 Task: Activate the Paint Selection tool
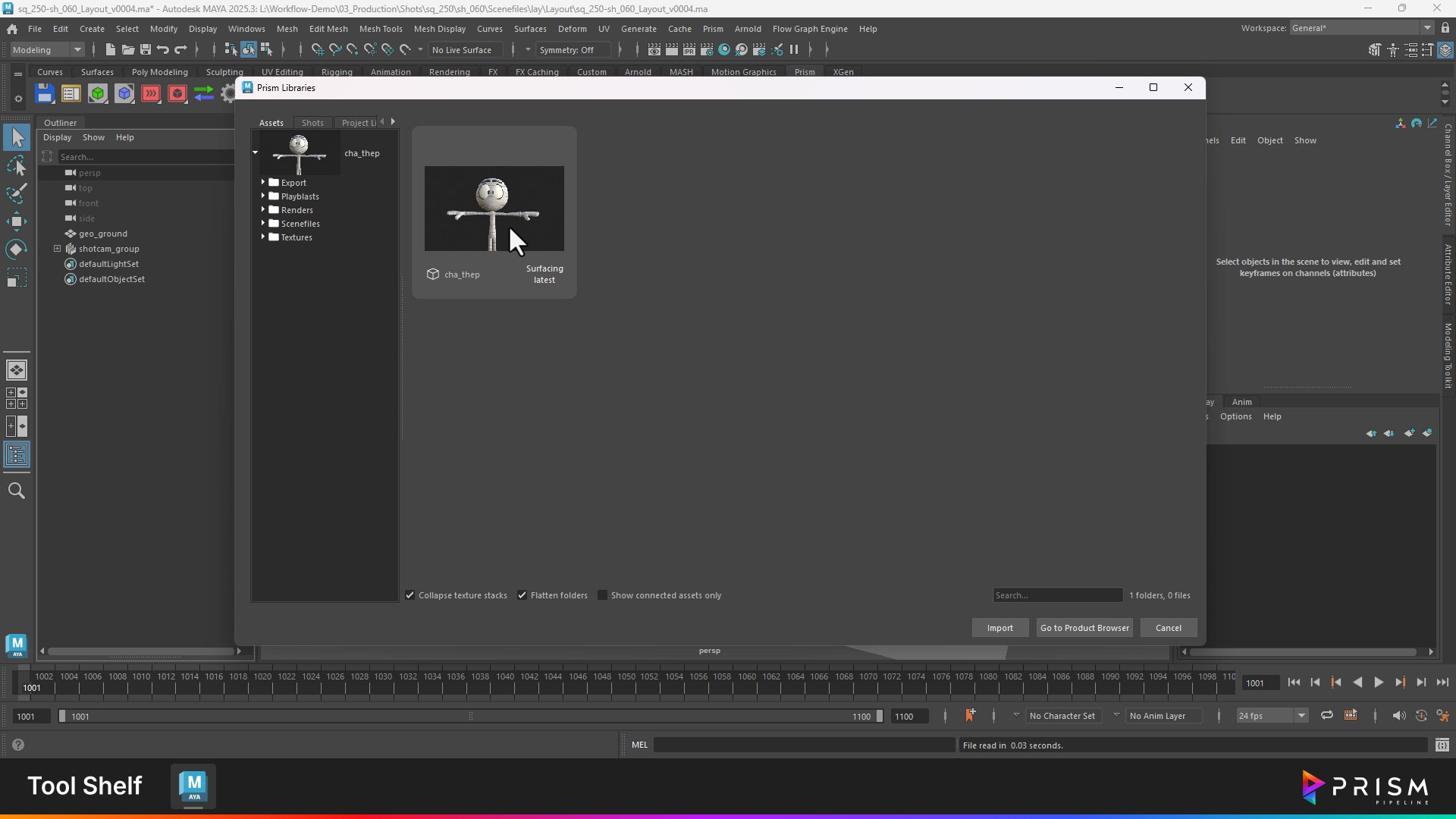point(17,193)
